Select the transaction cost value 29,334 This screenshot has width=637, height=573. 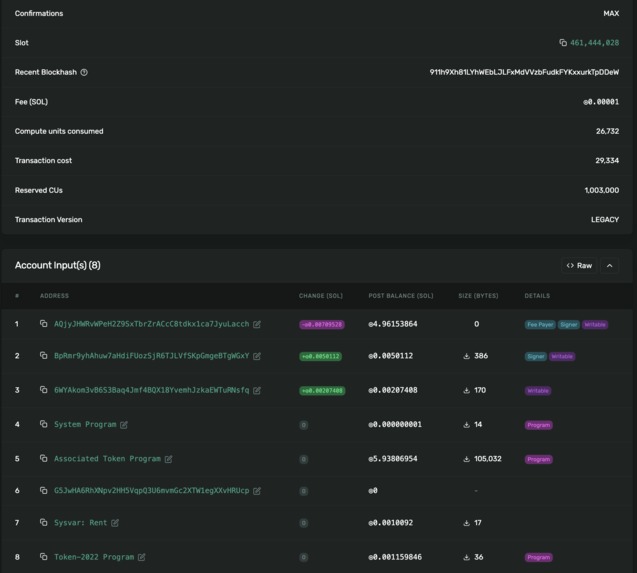607,161
